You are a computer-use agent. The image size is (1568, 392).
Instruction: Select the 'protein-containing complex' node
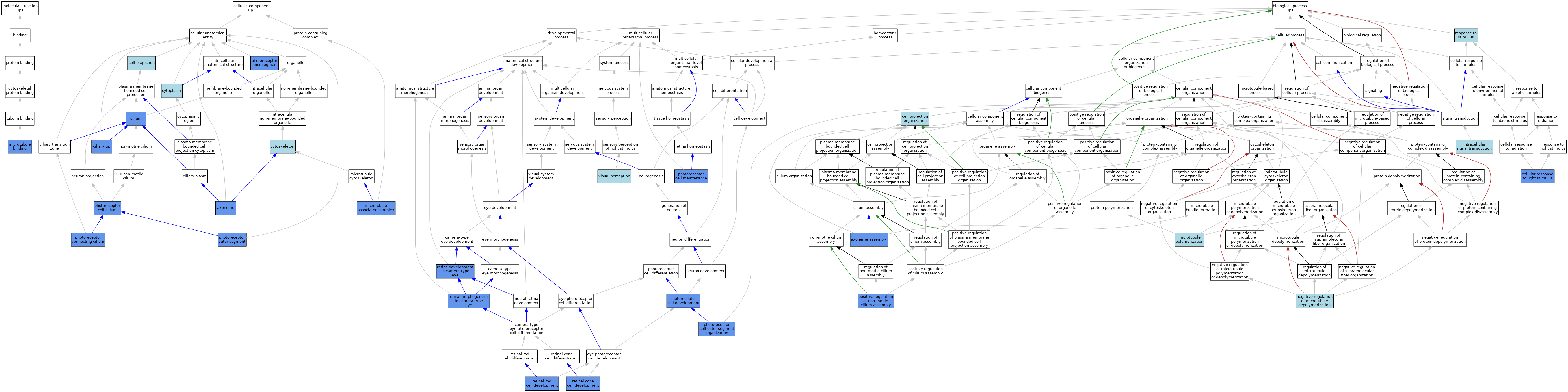310,35
